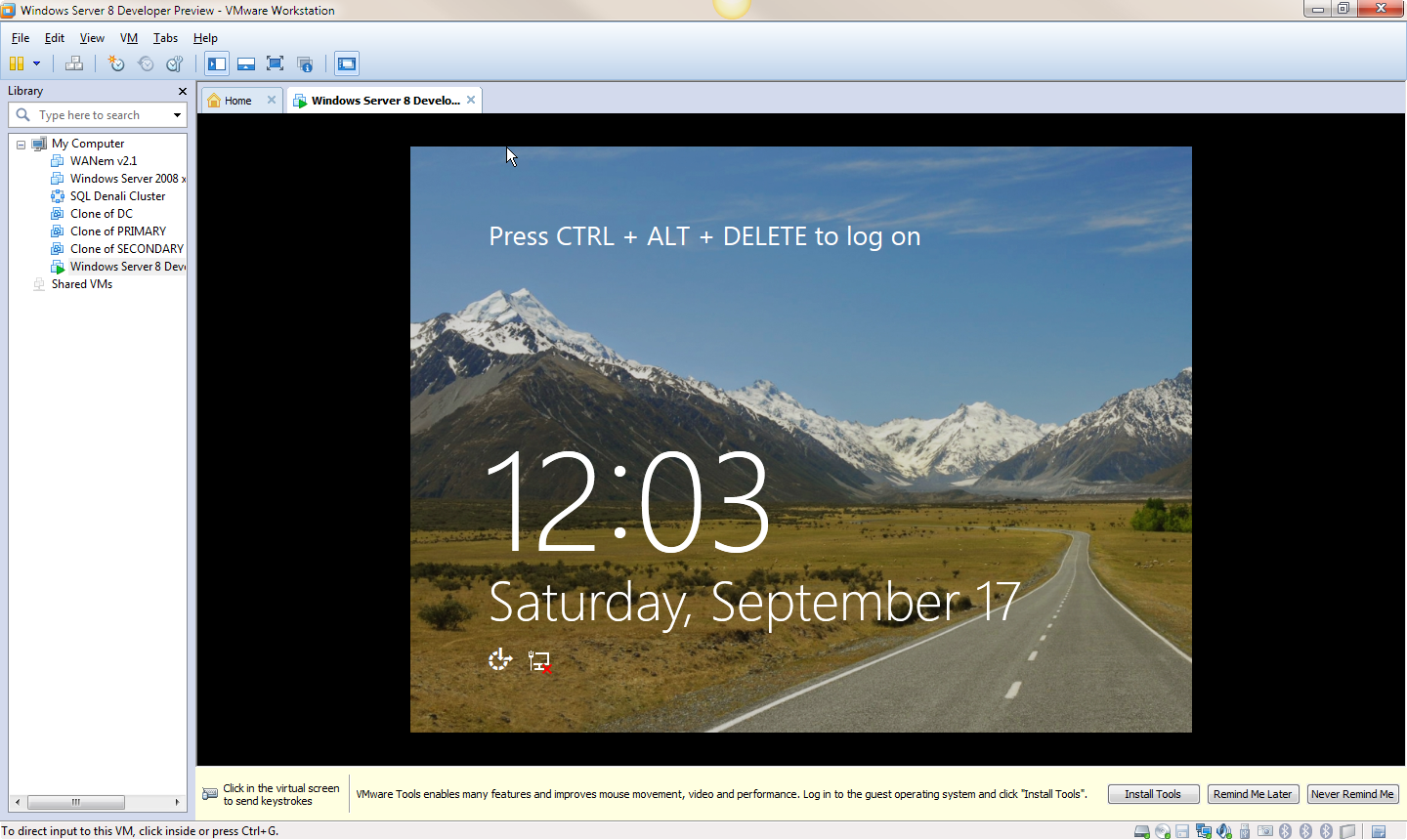This screenshot has width=1407, height=840.
Task: Take a snapshot of this VM
Action: [116, 63]
